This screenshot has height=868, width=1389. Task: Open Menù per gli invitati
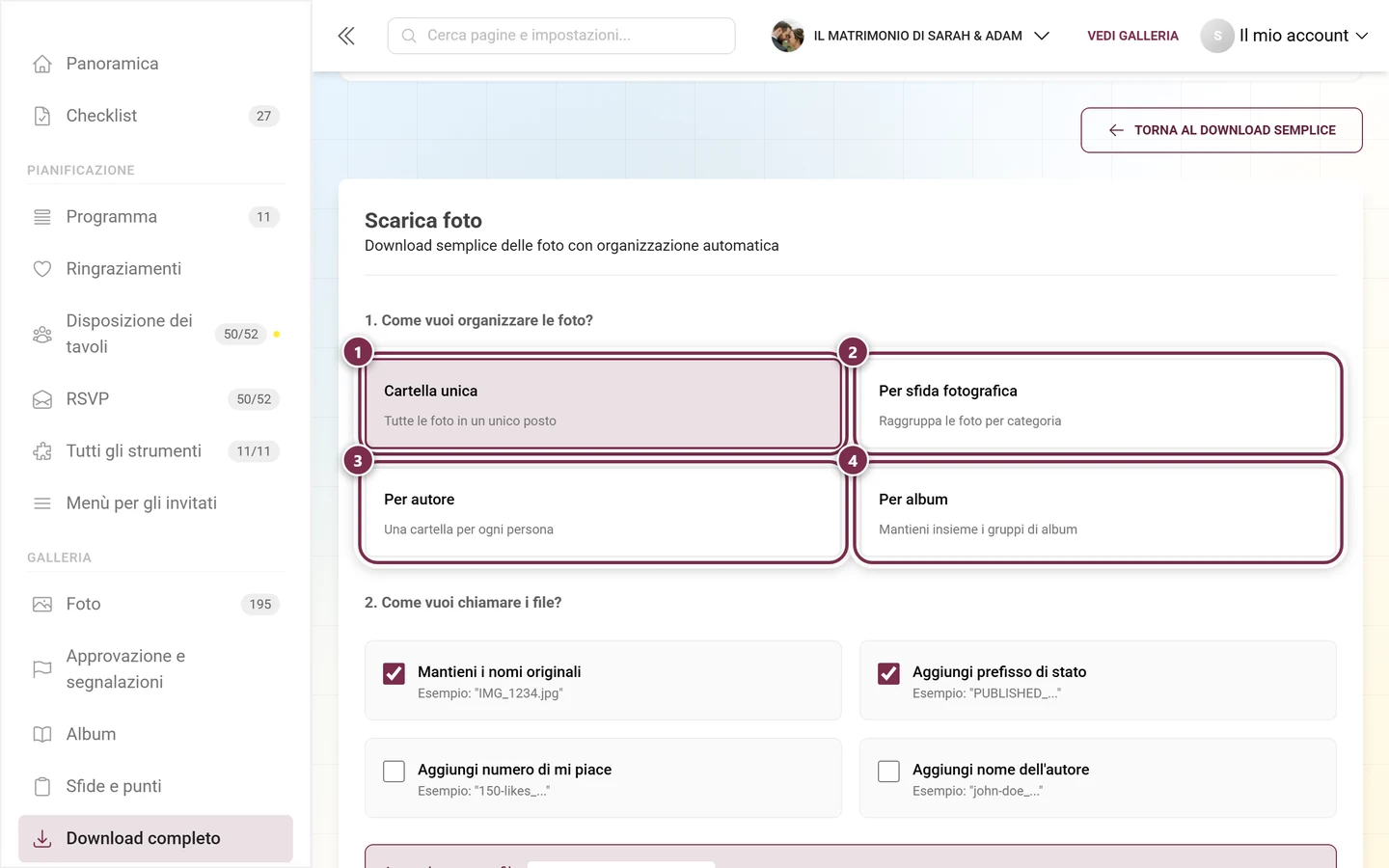click(x=155, y=503)
